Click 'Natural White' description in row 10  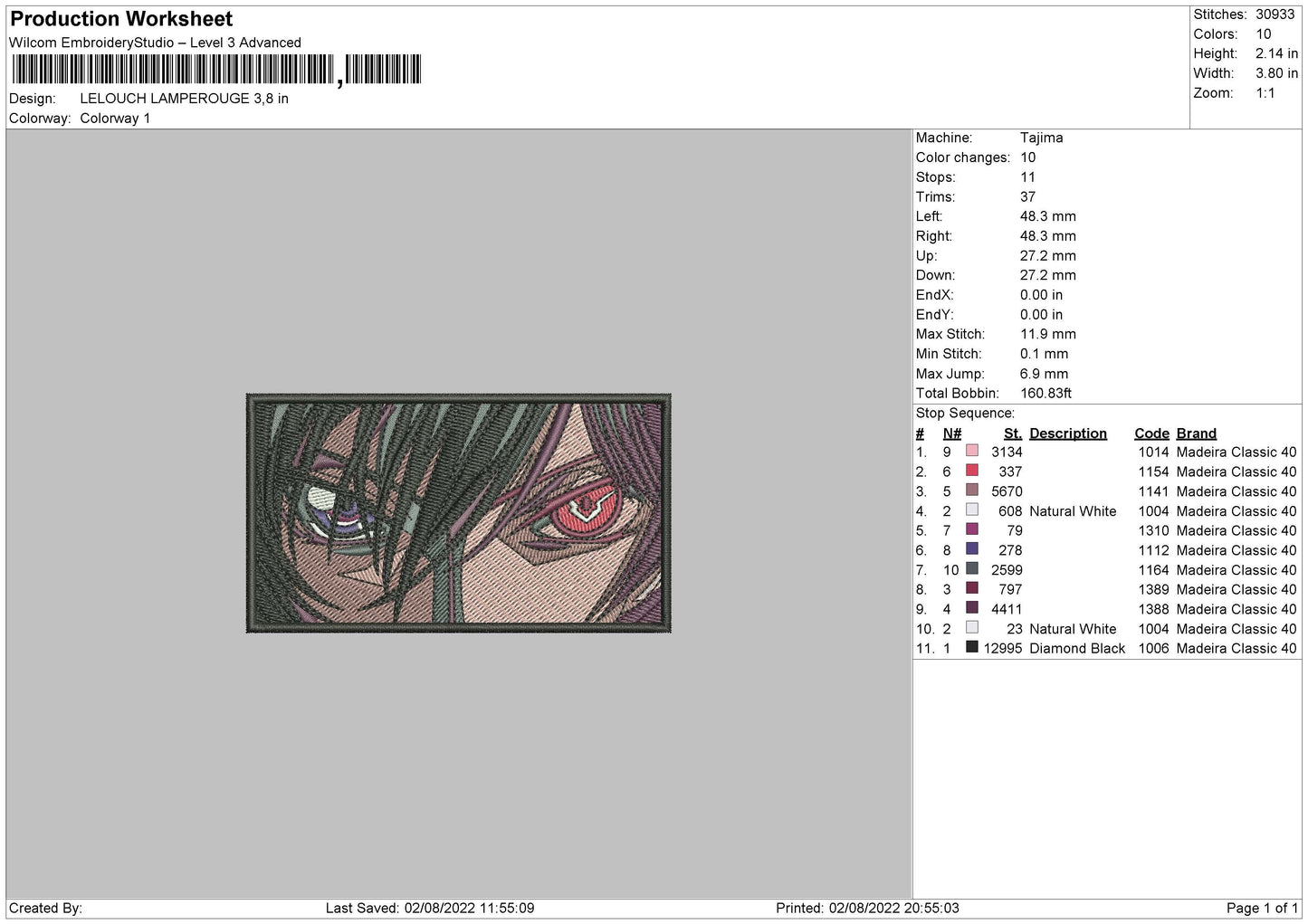[x=1073, y=629]
